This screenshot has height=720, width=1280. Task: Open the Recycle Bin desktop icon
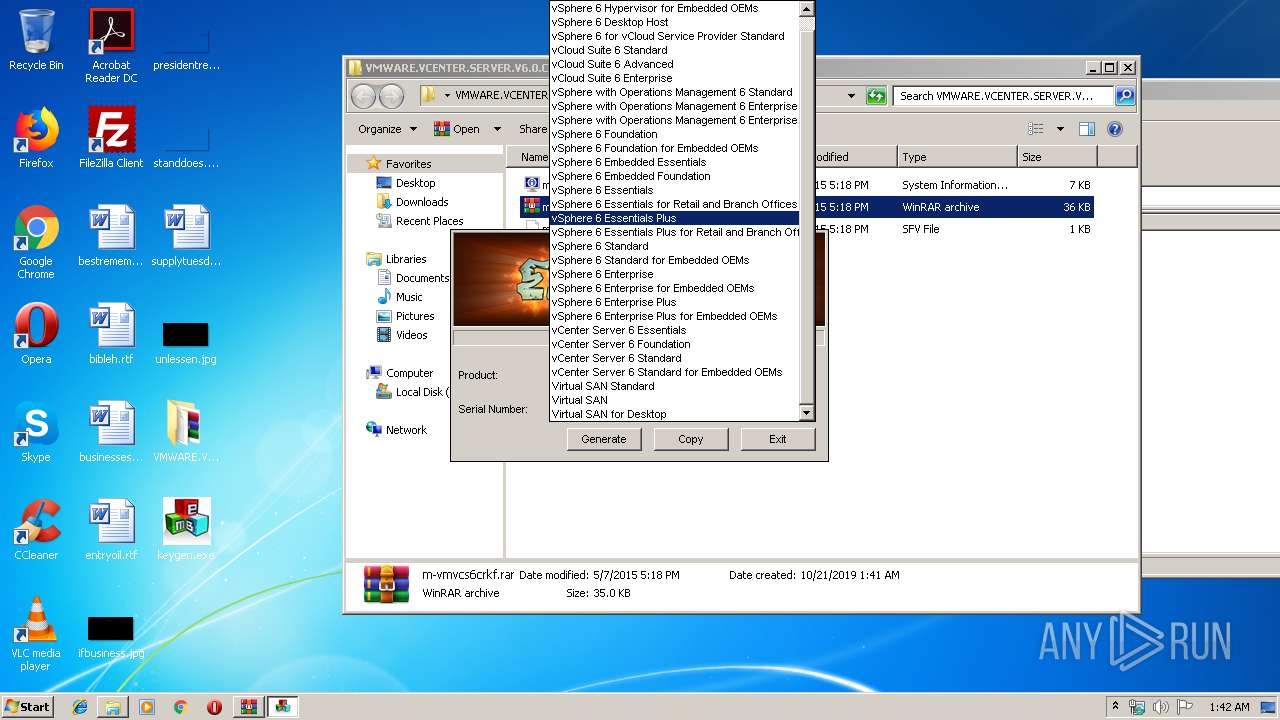[36, 40]
